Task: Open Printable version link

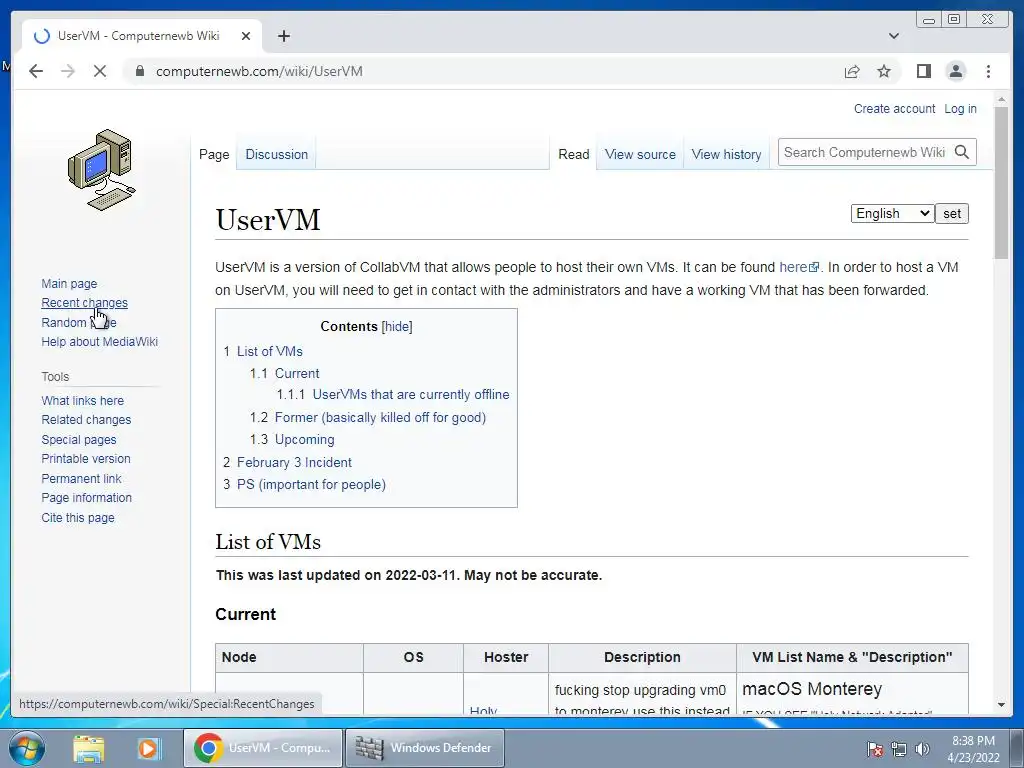Action: click(86, 458)
